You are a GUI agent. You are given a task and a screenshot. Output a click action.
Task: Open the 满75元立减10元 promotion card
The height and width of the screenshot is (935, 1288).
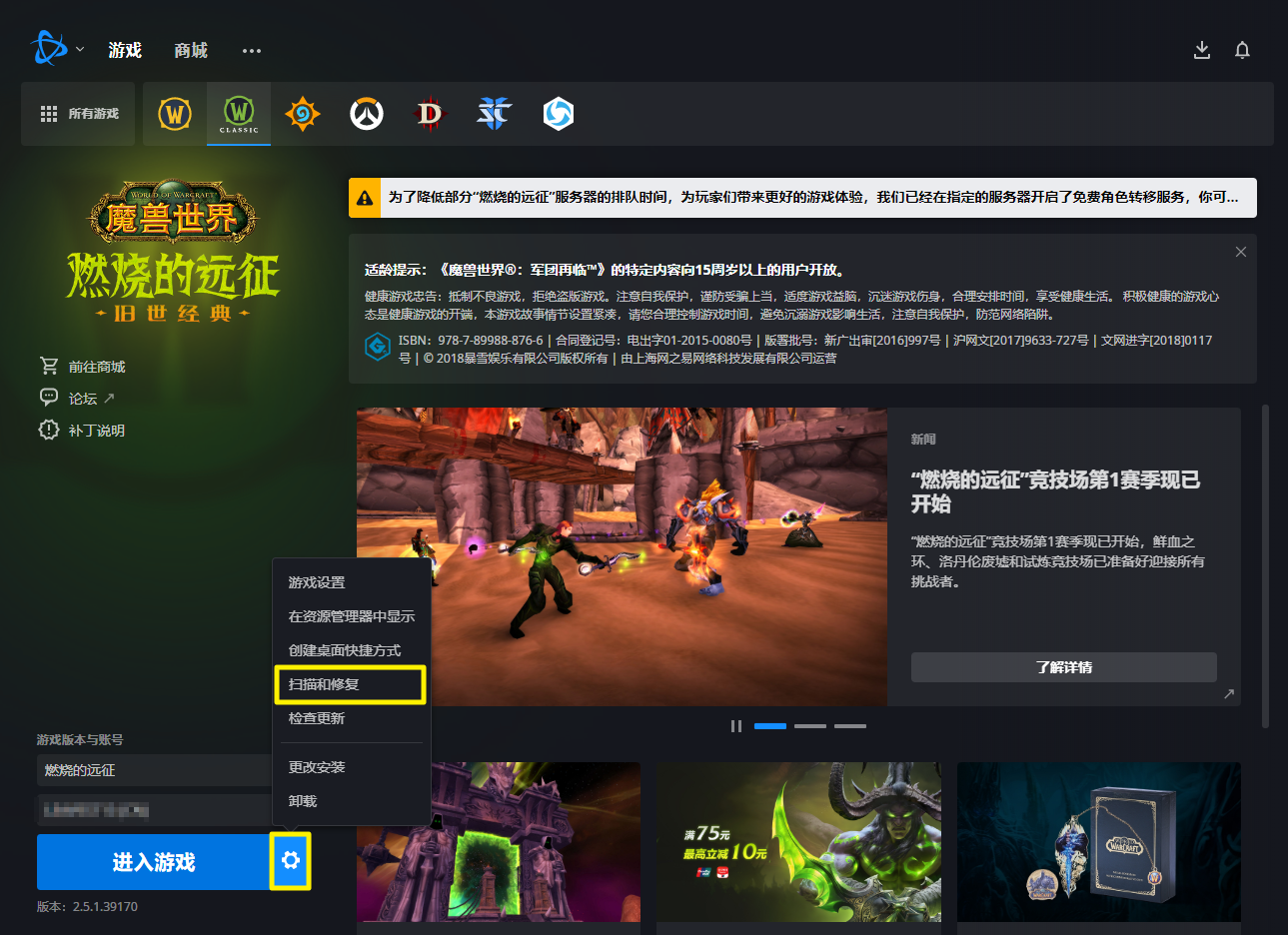[799, 842]
